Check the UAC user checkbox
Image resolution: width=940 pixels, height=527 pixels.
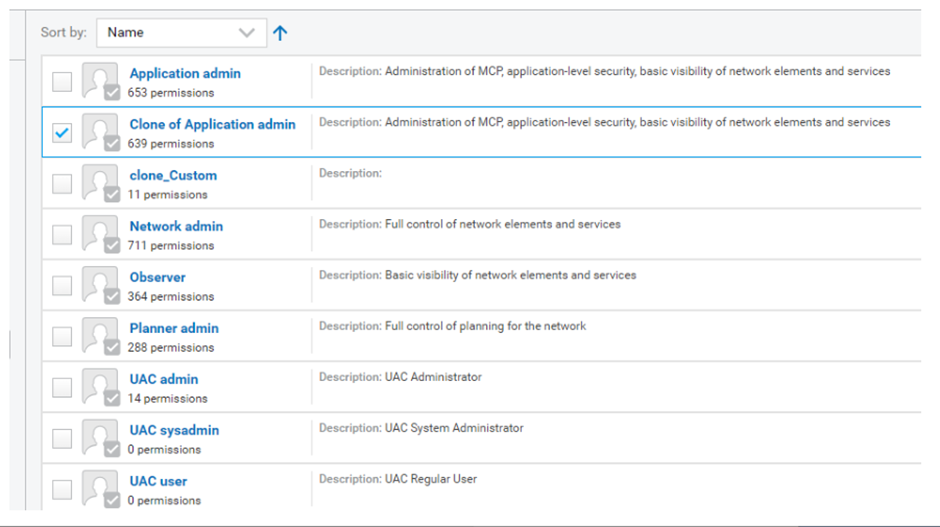point(62,489)
